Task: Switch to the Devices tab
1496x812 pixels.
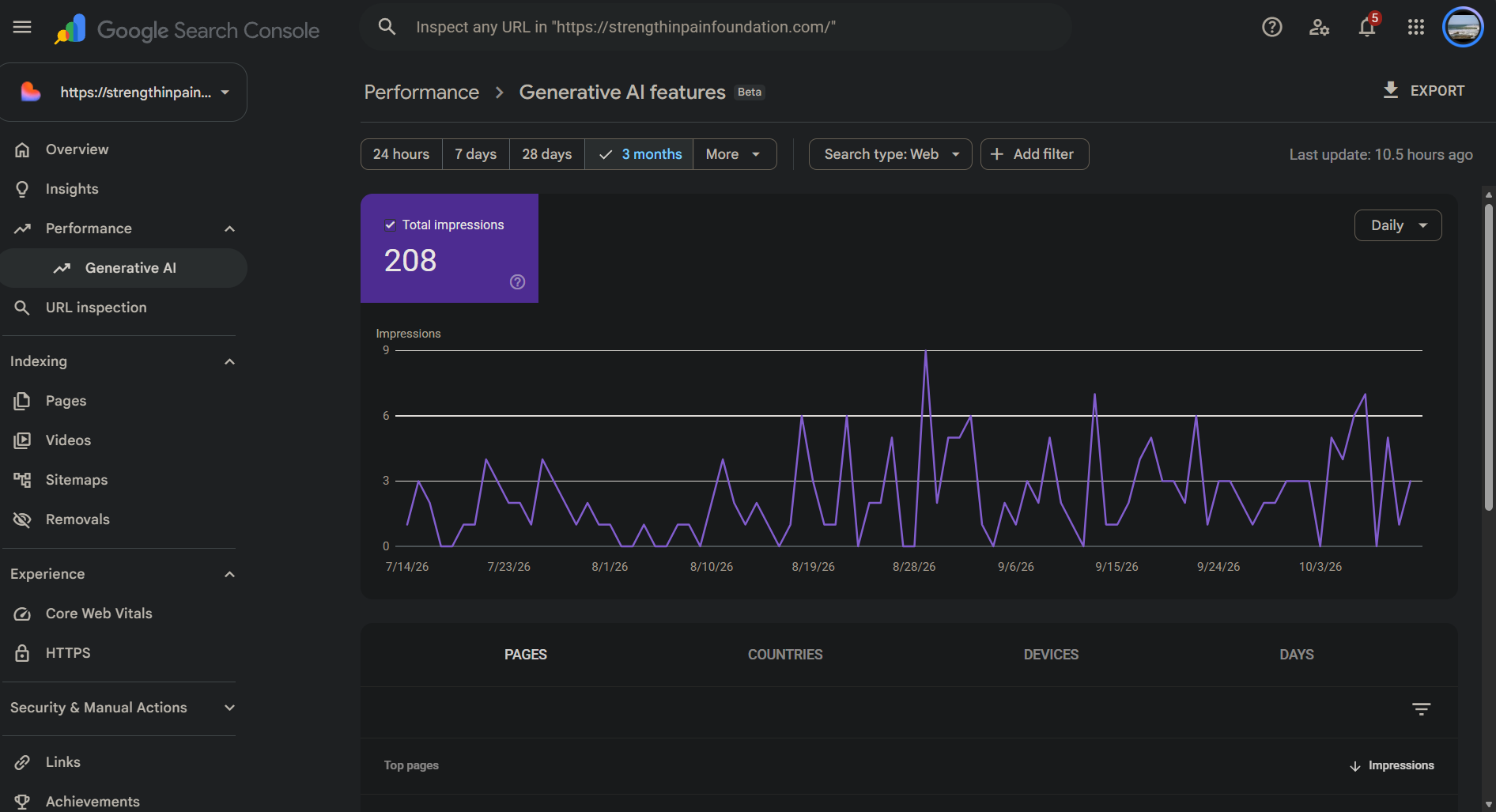Action: (1051, 655)
